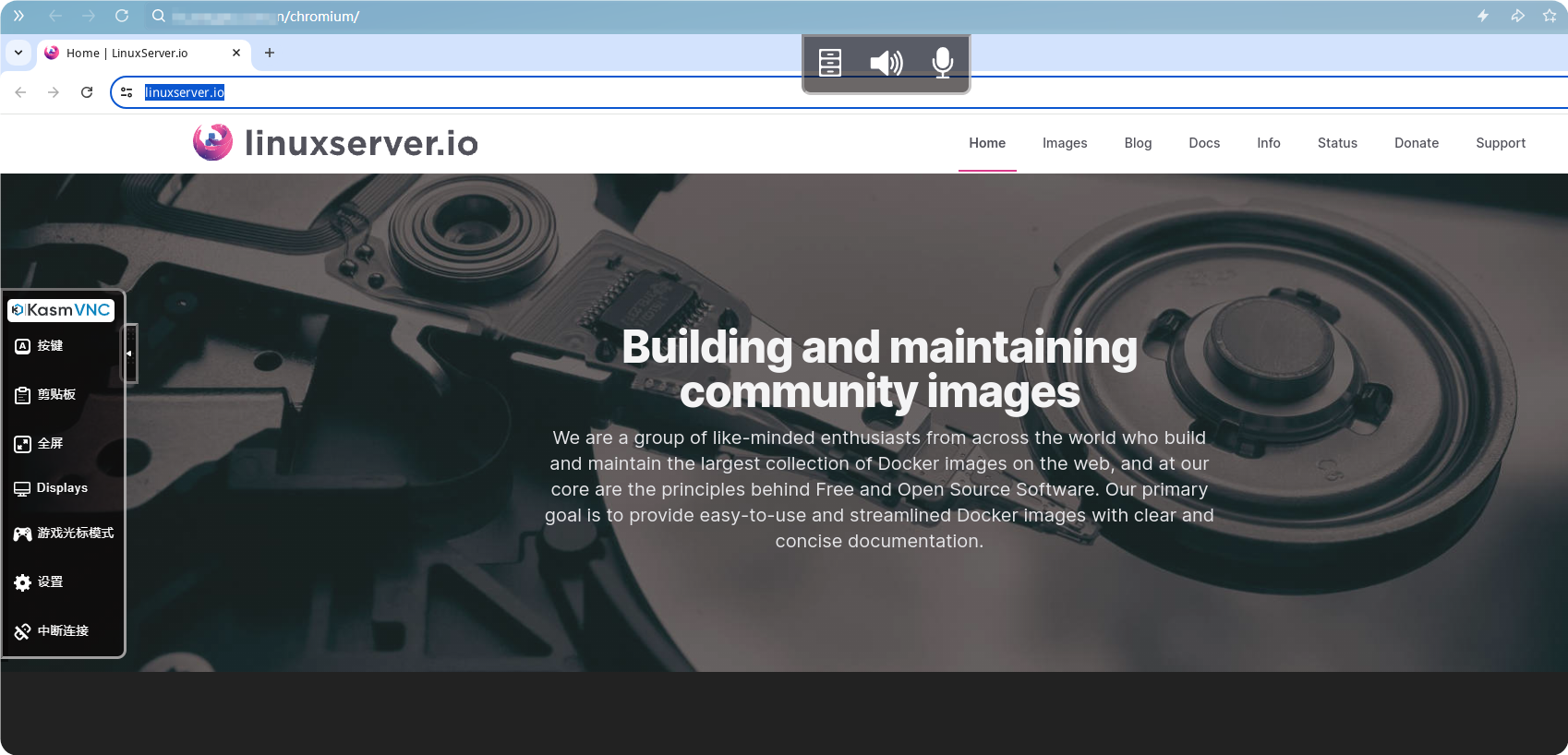The height and width of the screenshot is (755, 1568).
Task: Open the KasmVNC file manager icon
Action: tap(829, 63)
